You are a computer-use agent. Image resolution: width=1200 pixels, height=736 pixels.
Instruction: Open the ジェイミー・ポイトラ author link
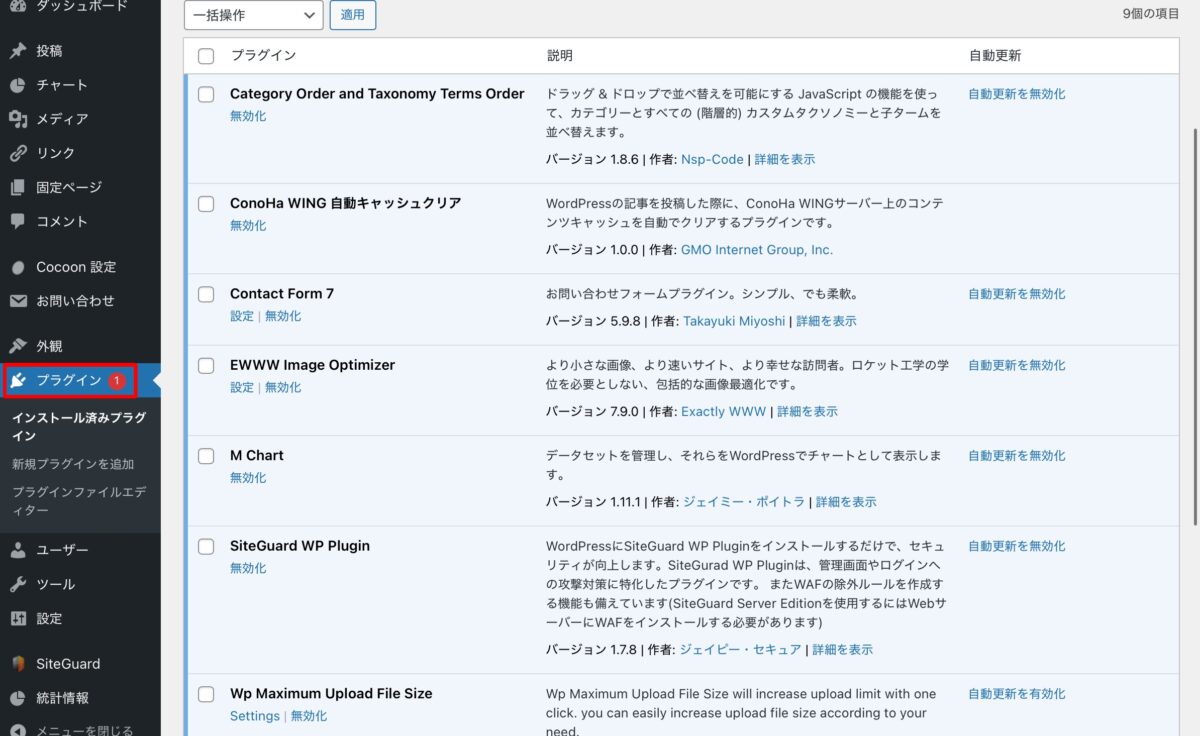tap(744, 502)
